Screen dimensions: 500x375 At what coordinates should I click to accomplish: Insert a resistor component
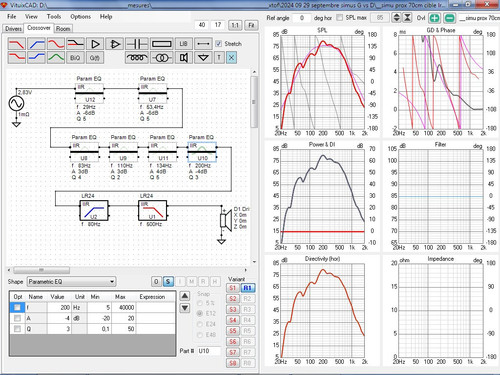[162, 44]
